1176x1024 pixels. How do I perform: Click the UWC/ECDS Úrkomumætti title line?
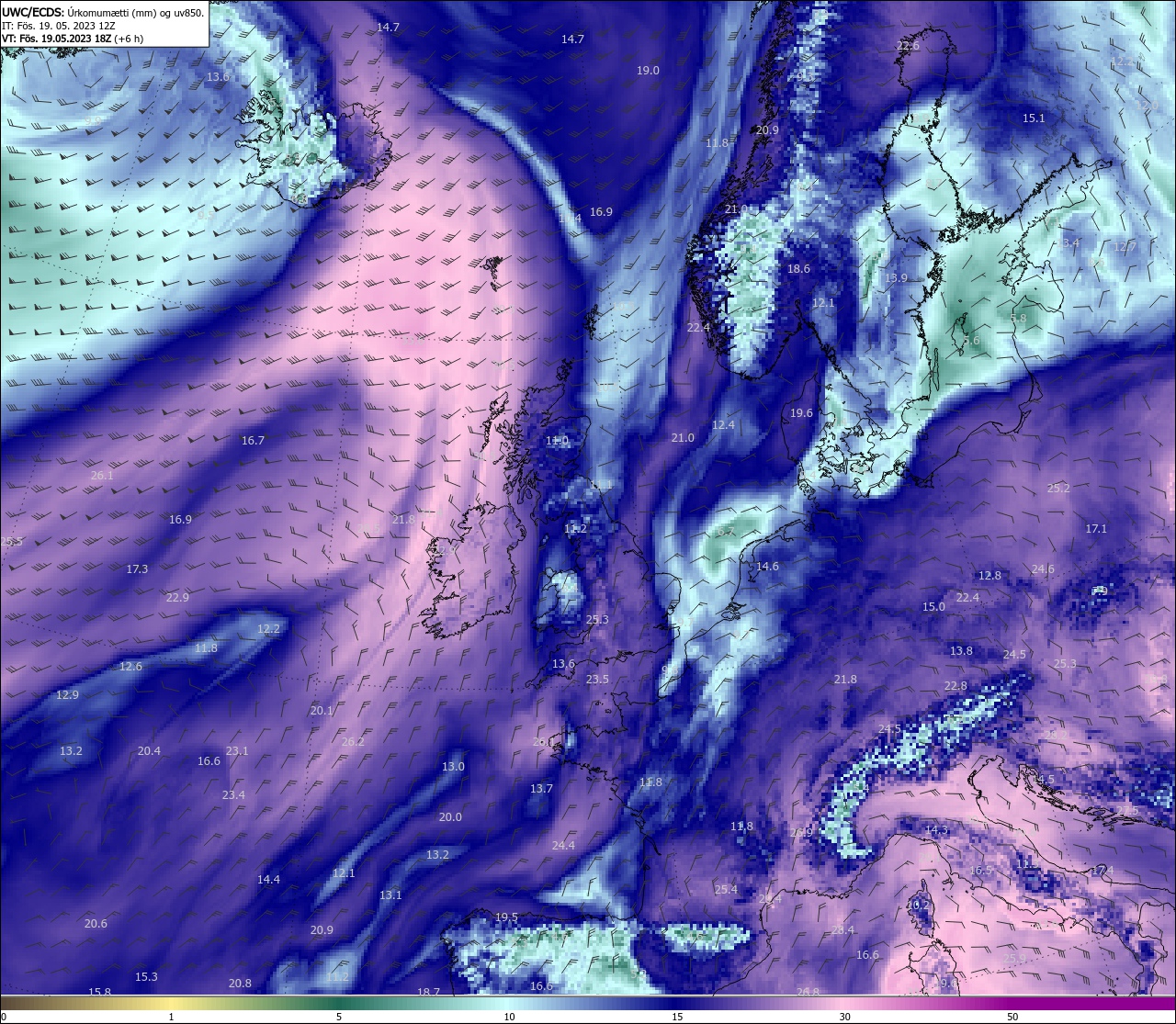[103, 12]
